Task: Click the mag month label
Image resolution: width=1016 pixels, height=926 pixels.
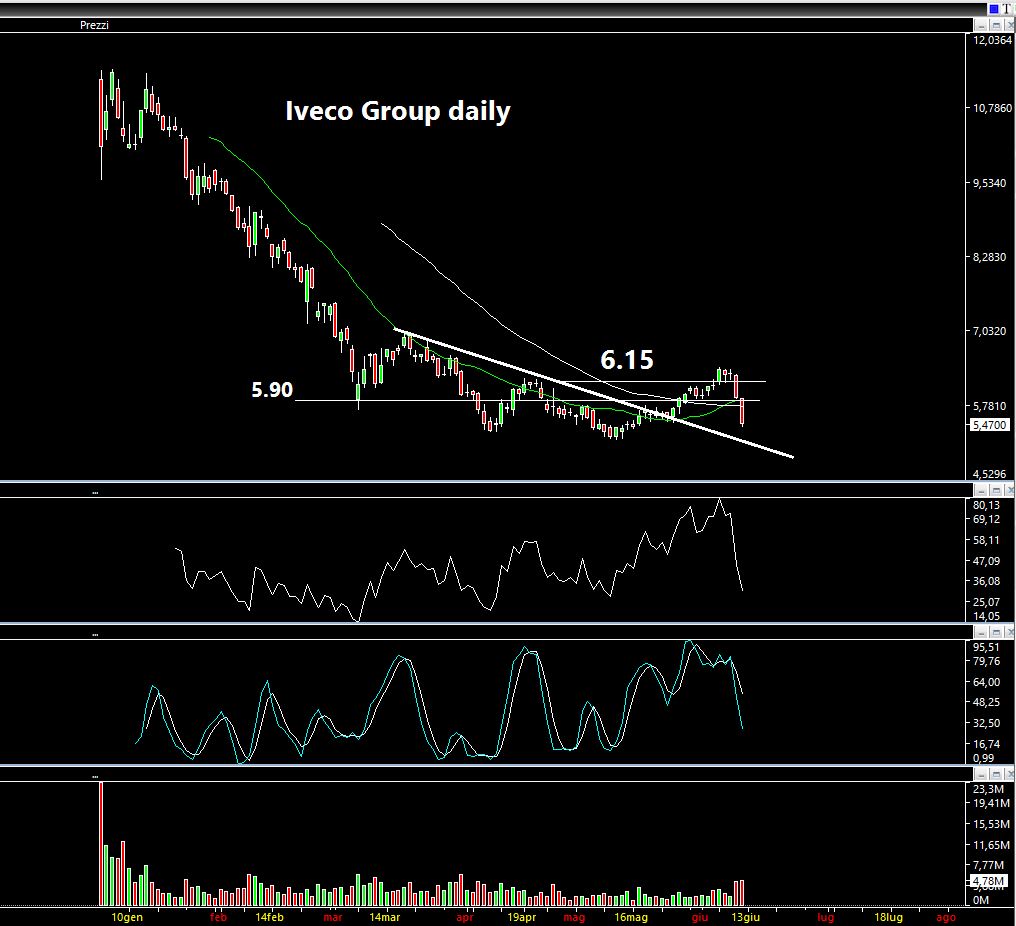Action: [x=574, y=917]
